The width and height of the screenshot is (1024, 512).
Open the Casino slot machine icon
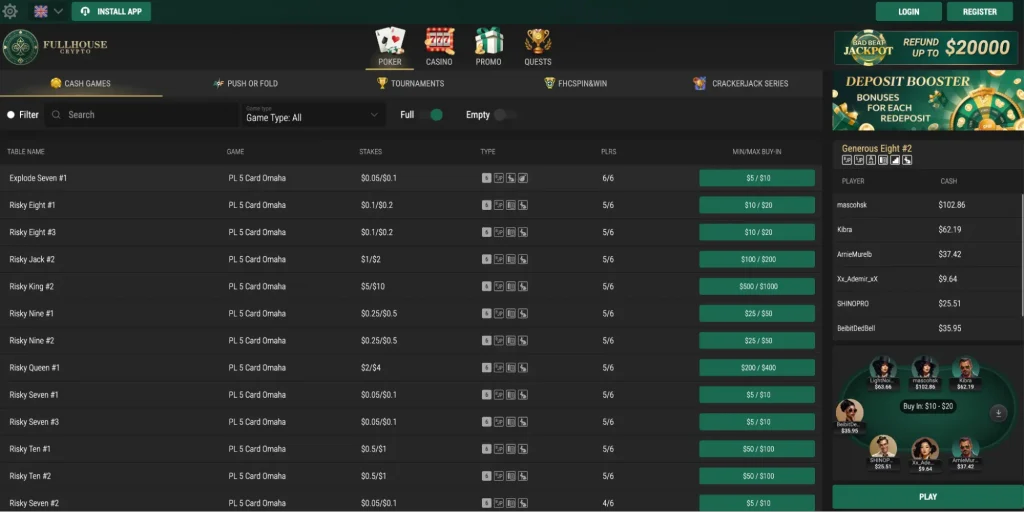tap(439, 42)
